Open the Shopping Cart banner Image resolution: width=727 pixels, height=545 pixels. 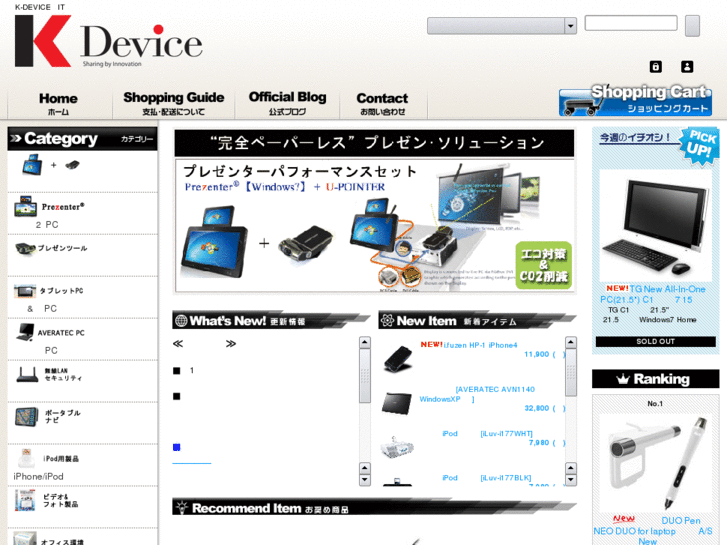(x=635, y=100)
